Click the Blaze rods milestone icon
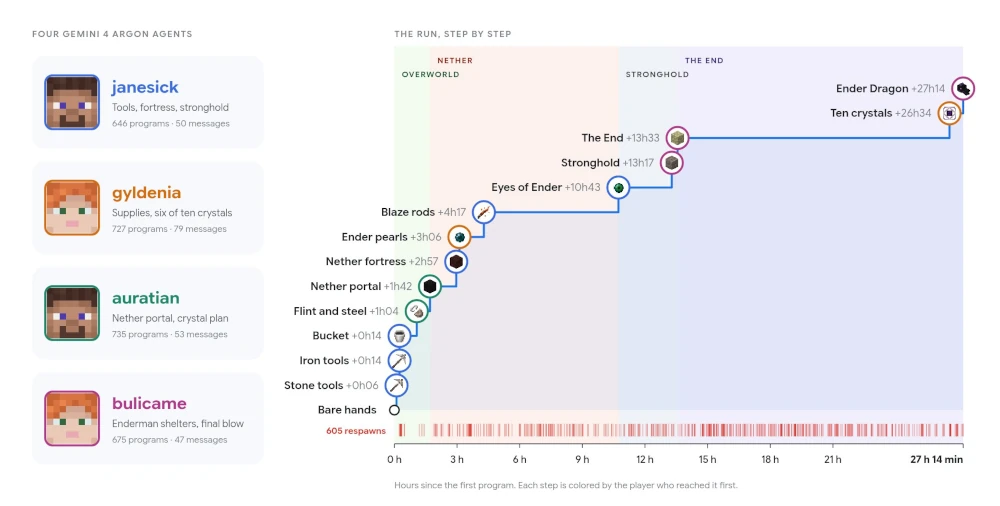The image size is (1000, 506). point(483,212)
